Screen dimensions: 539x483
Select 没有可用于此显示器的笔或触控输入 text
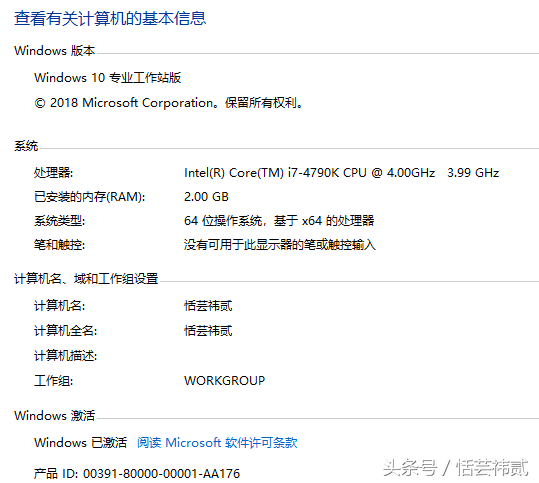[280, 245]
